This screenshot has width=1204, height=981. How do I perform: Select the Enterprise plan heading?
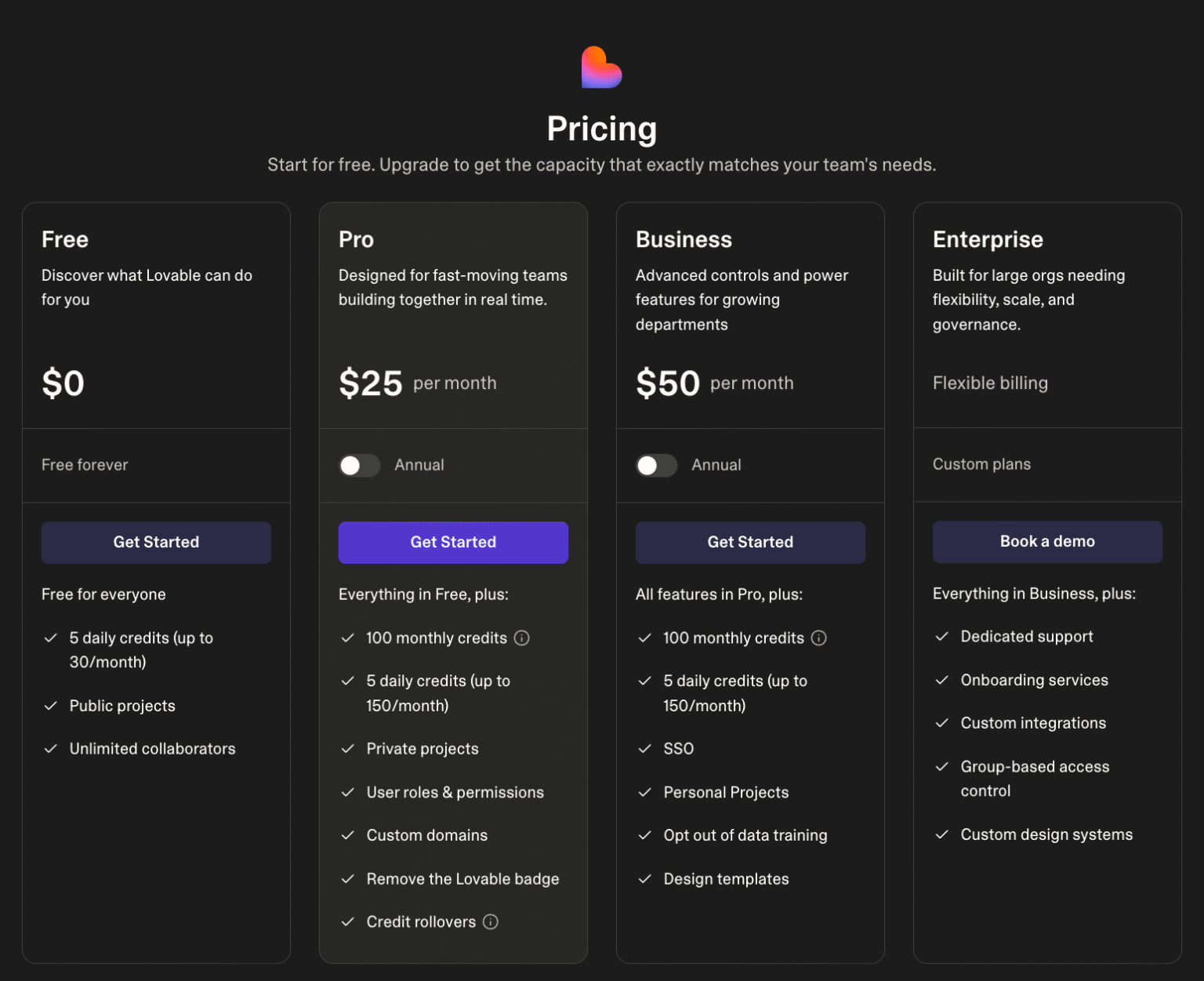point(988,239)
